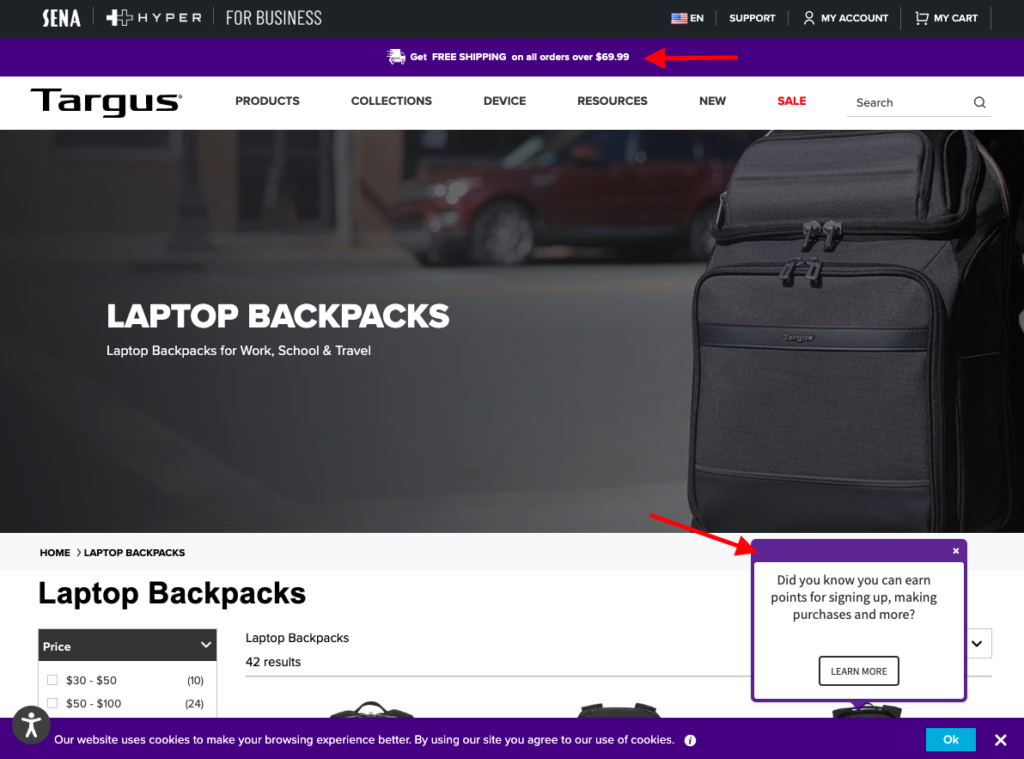The height and width of the screenshot is (759, 1024).
Task: Open the Products menu
Action: click(267, 101)
